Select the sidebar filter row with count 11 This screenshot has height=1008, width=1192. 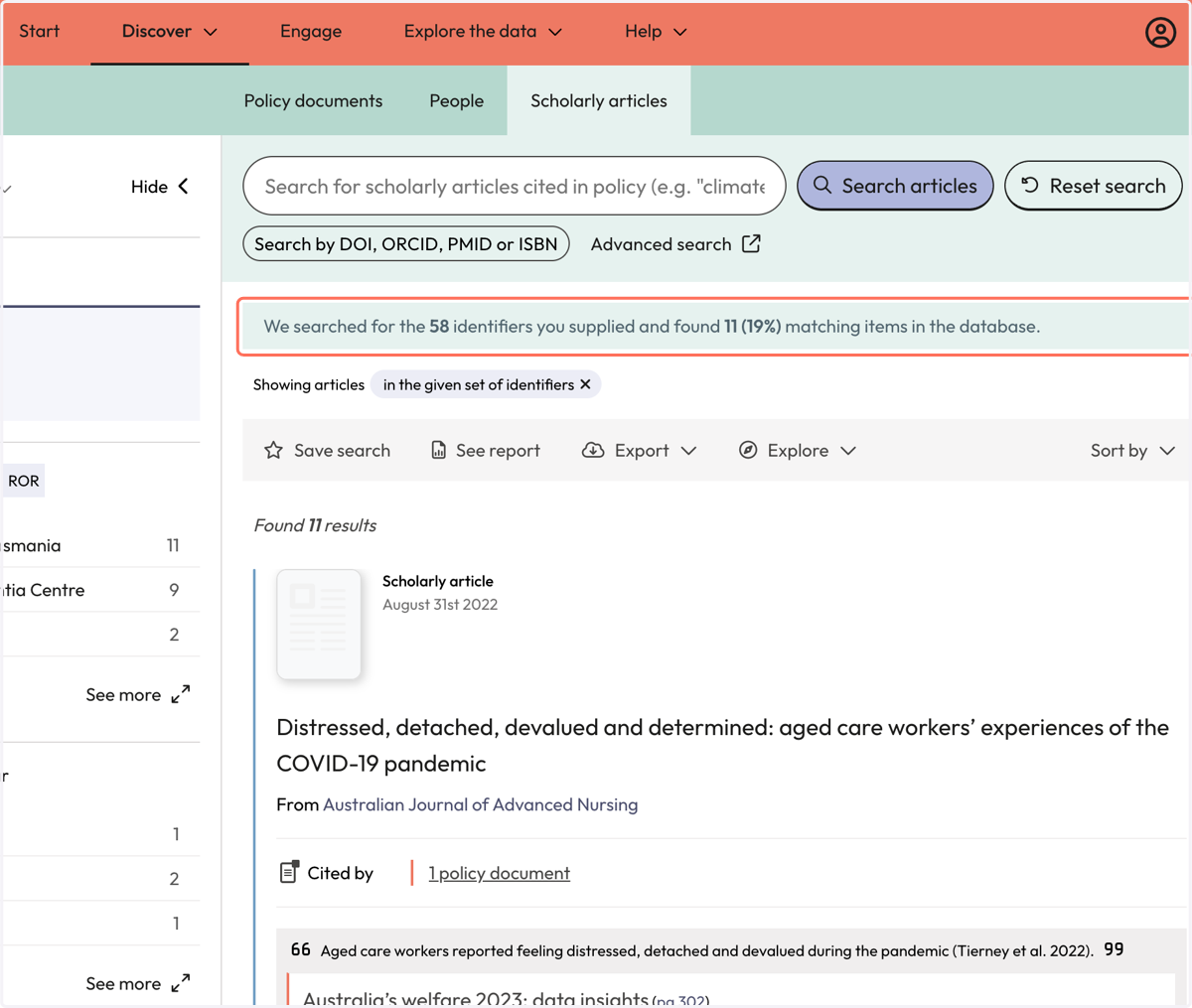(x=100, y=545)
